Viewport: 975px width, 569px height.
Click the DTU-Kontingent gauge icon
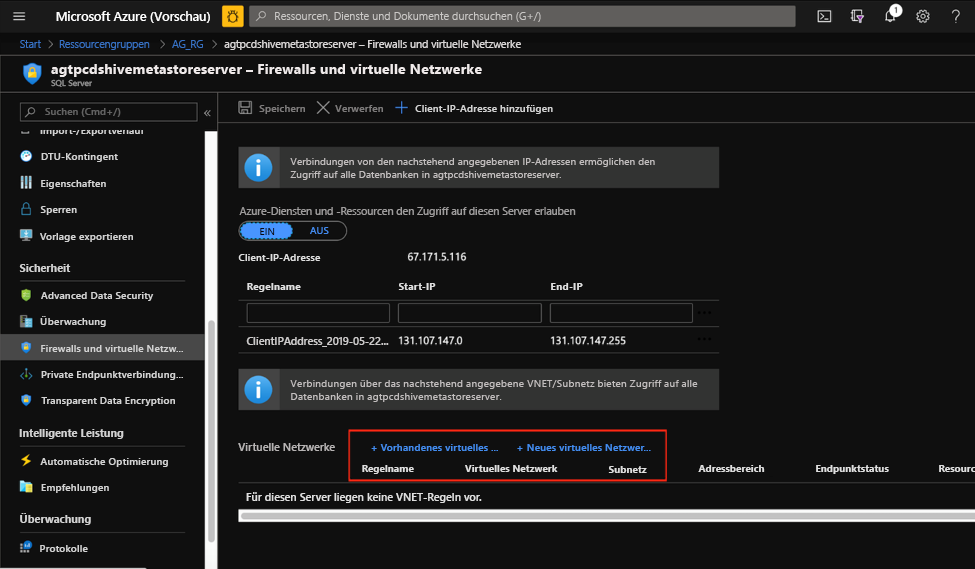pyautogui.click(x=25, y=156)
